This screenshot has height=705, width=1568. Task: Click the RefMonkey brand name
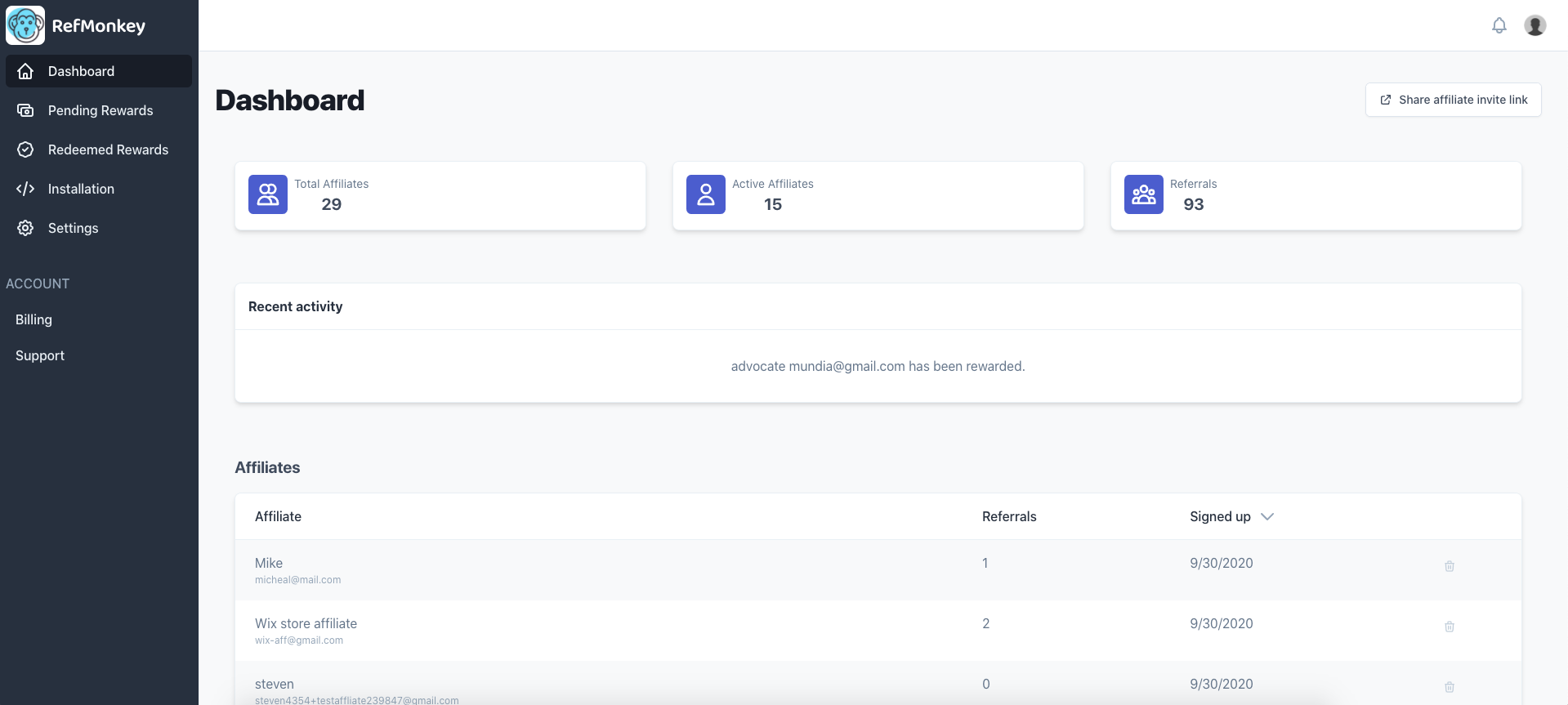tap(99, 26)
